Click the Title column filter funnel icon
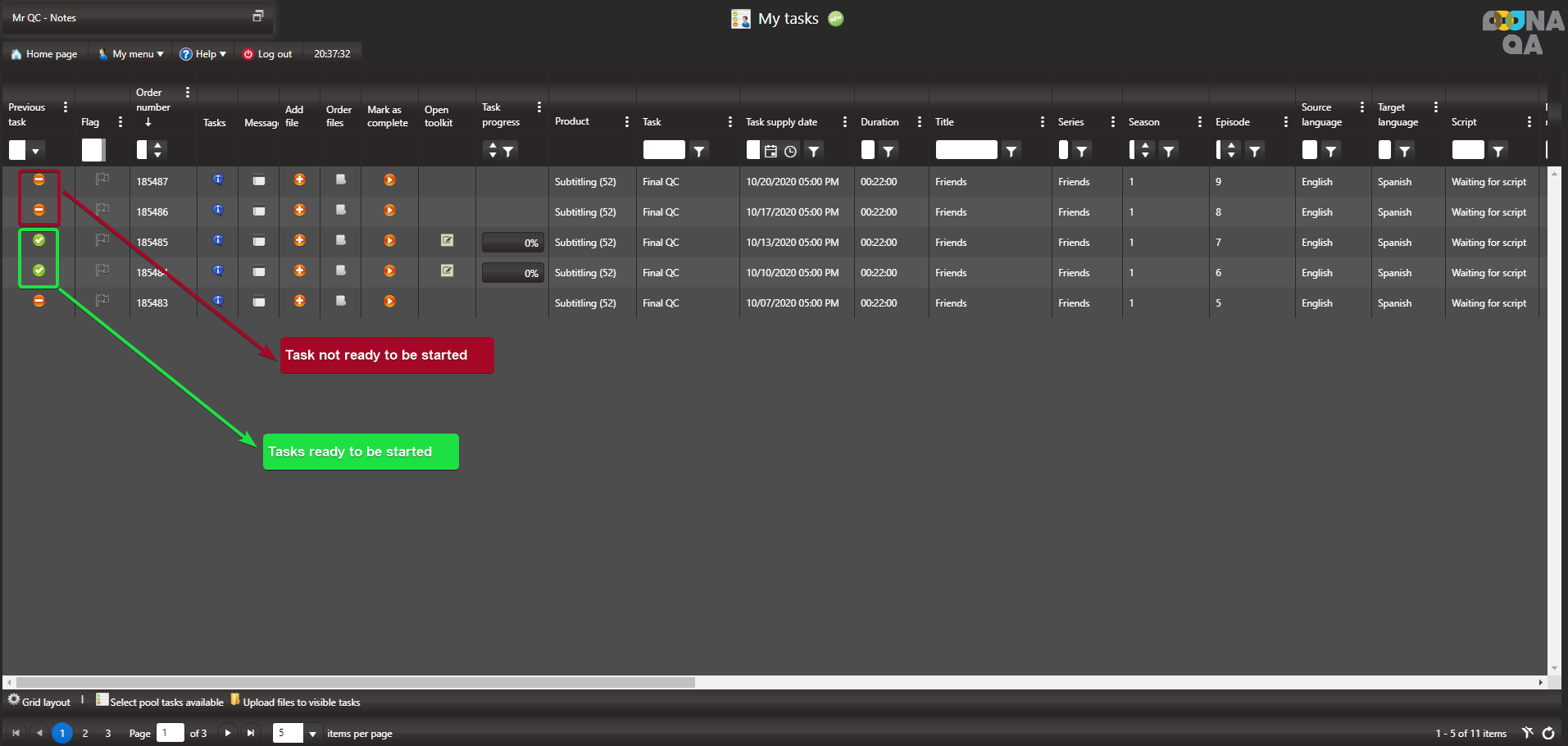The image size is (1568, 746). (1011, 151)
